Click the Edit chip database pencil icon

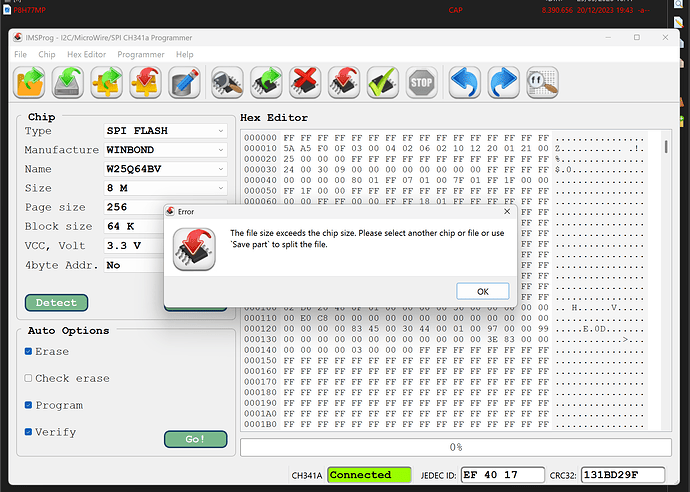coord(184,82)
